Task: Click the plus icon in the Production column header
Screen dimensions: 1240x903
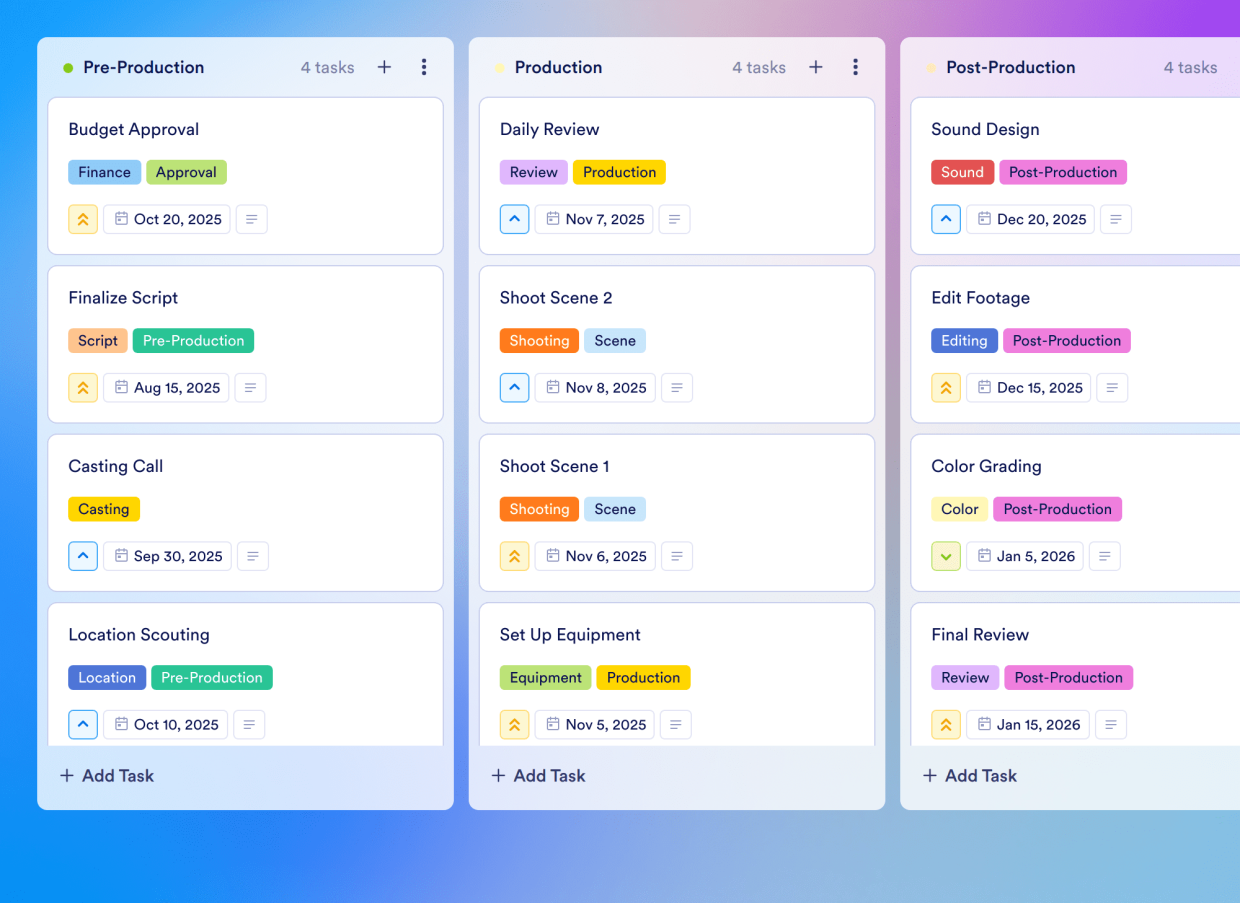Action: 816,67
